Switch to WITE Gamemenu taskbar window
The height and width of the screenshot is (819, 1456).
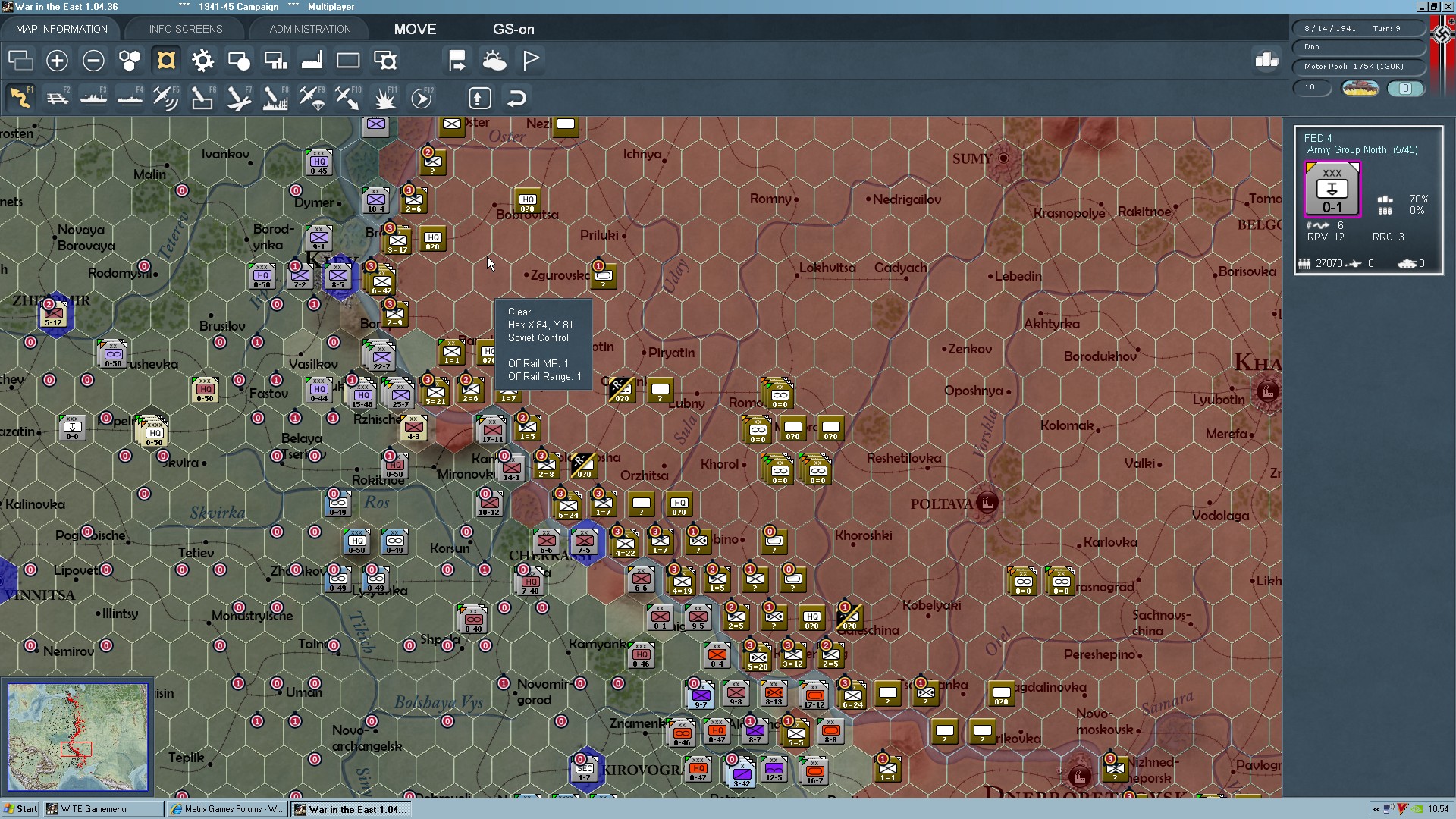103,809
